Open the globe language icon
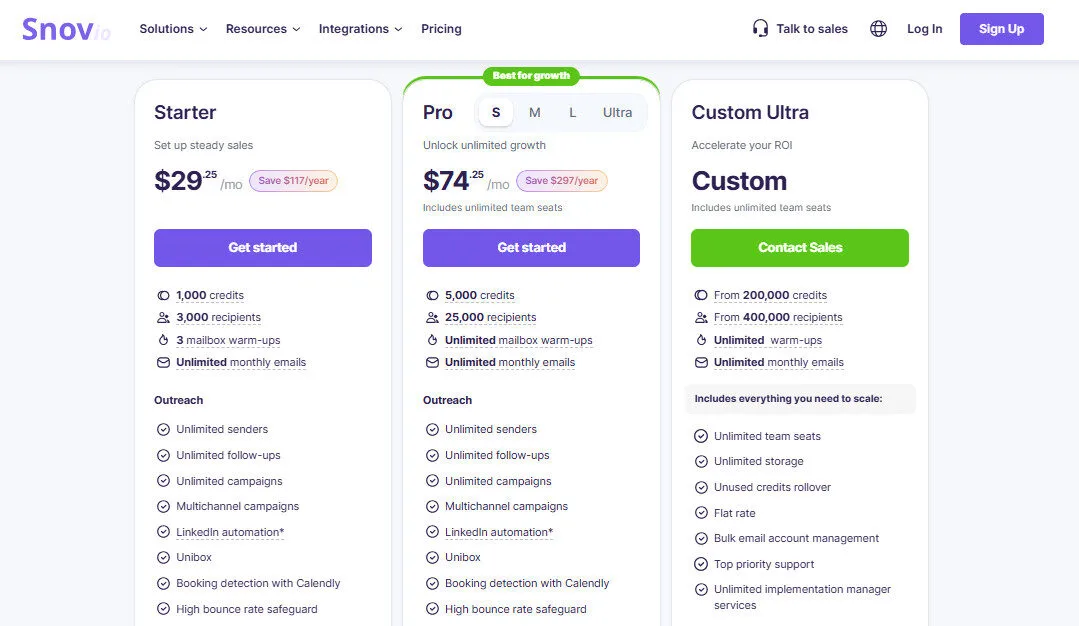This screenshot has height=626, width=1079. [878, 28]
